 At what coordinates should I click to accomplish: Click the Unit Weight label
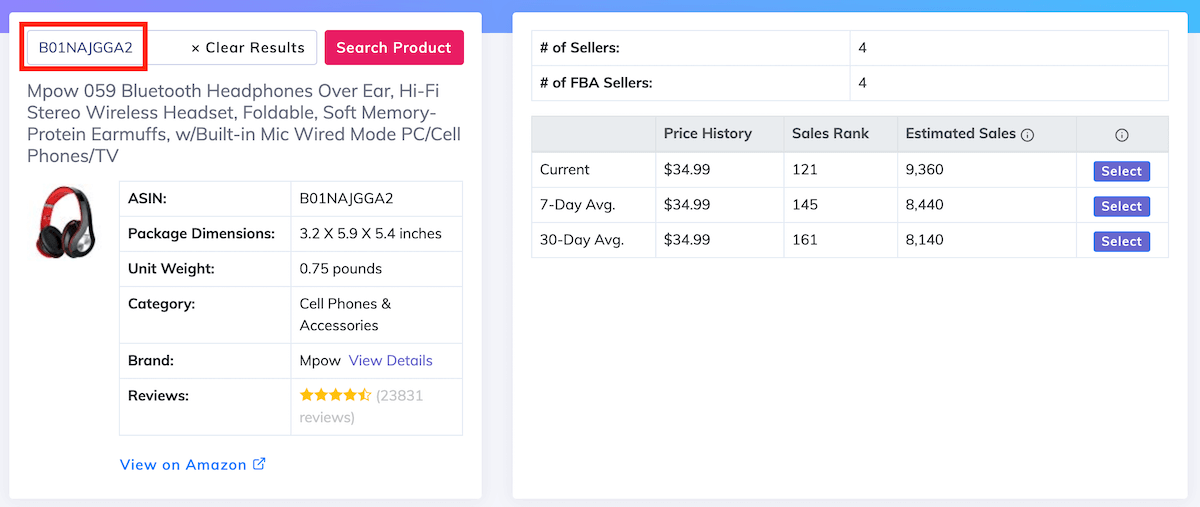click(171, 268)
